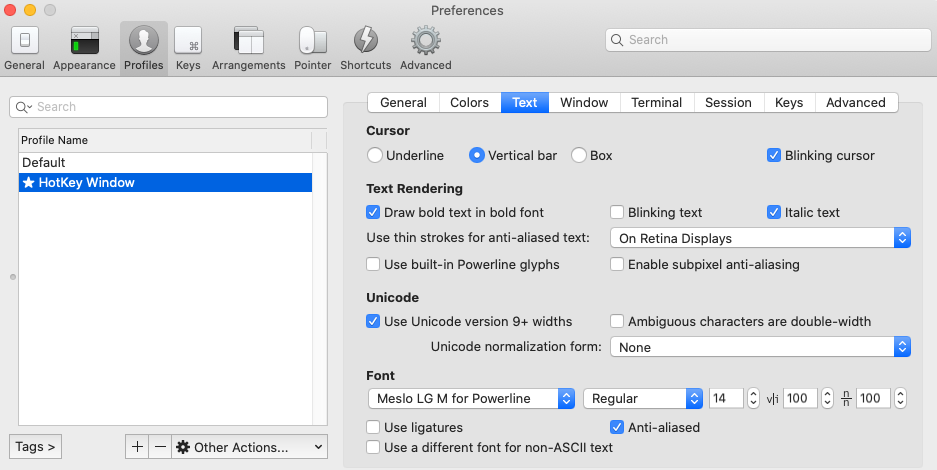This screenshot has width=937, height=470.
Task: Open the Unicode normalization form dropdown
Action: click(760, 347)
